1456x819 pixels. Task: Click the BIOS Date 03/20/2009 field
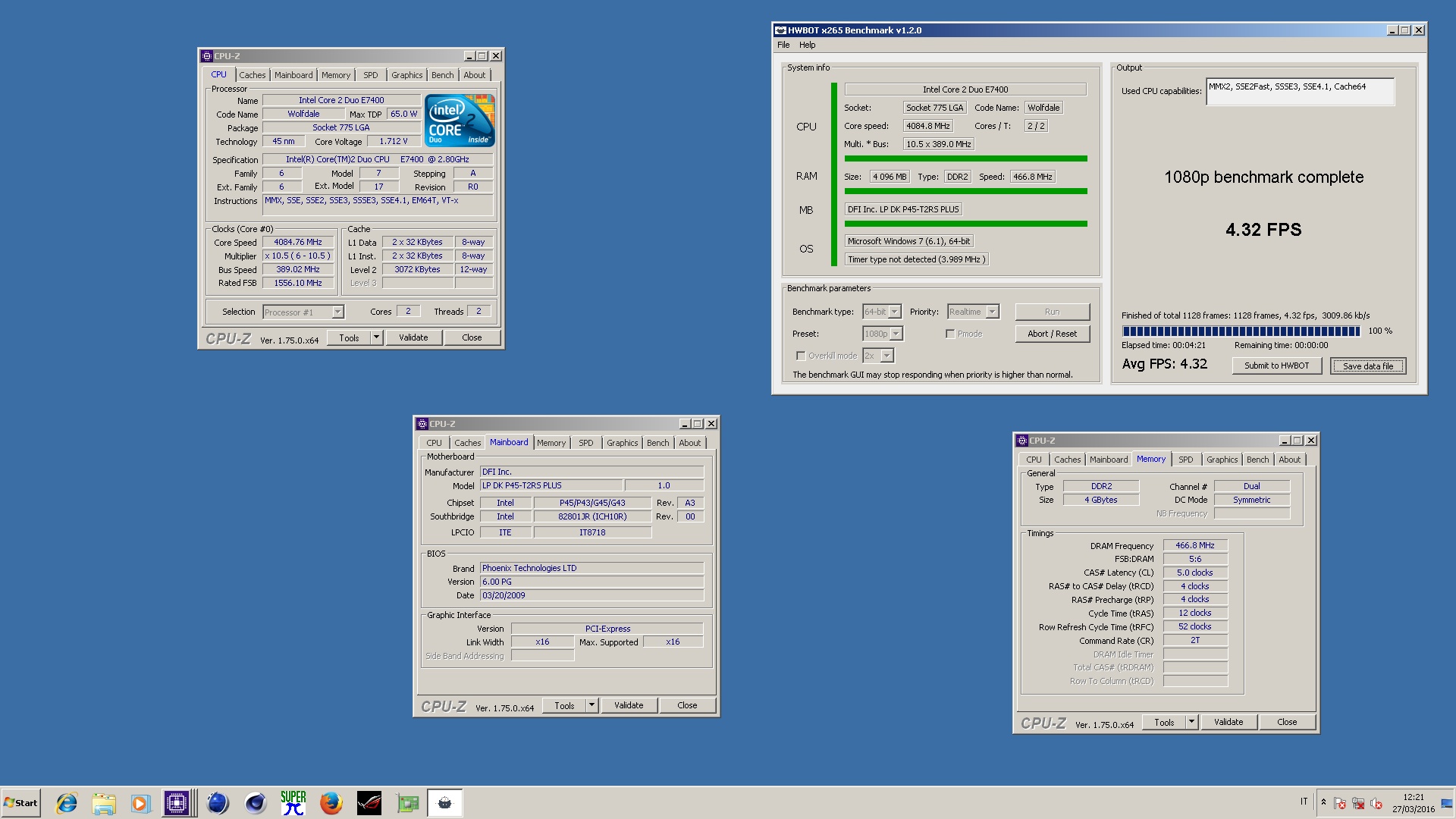tap(591, 595)
